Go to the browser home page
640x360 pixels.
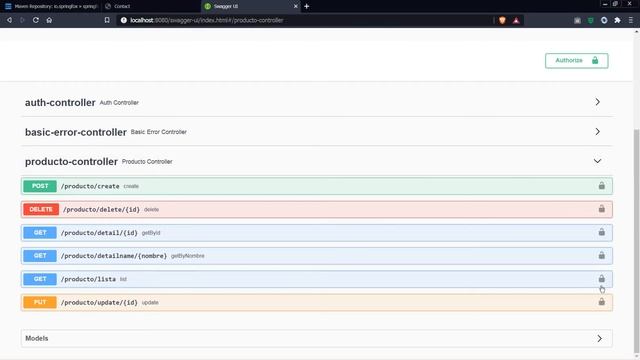click(49, 20)
